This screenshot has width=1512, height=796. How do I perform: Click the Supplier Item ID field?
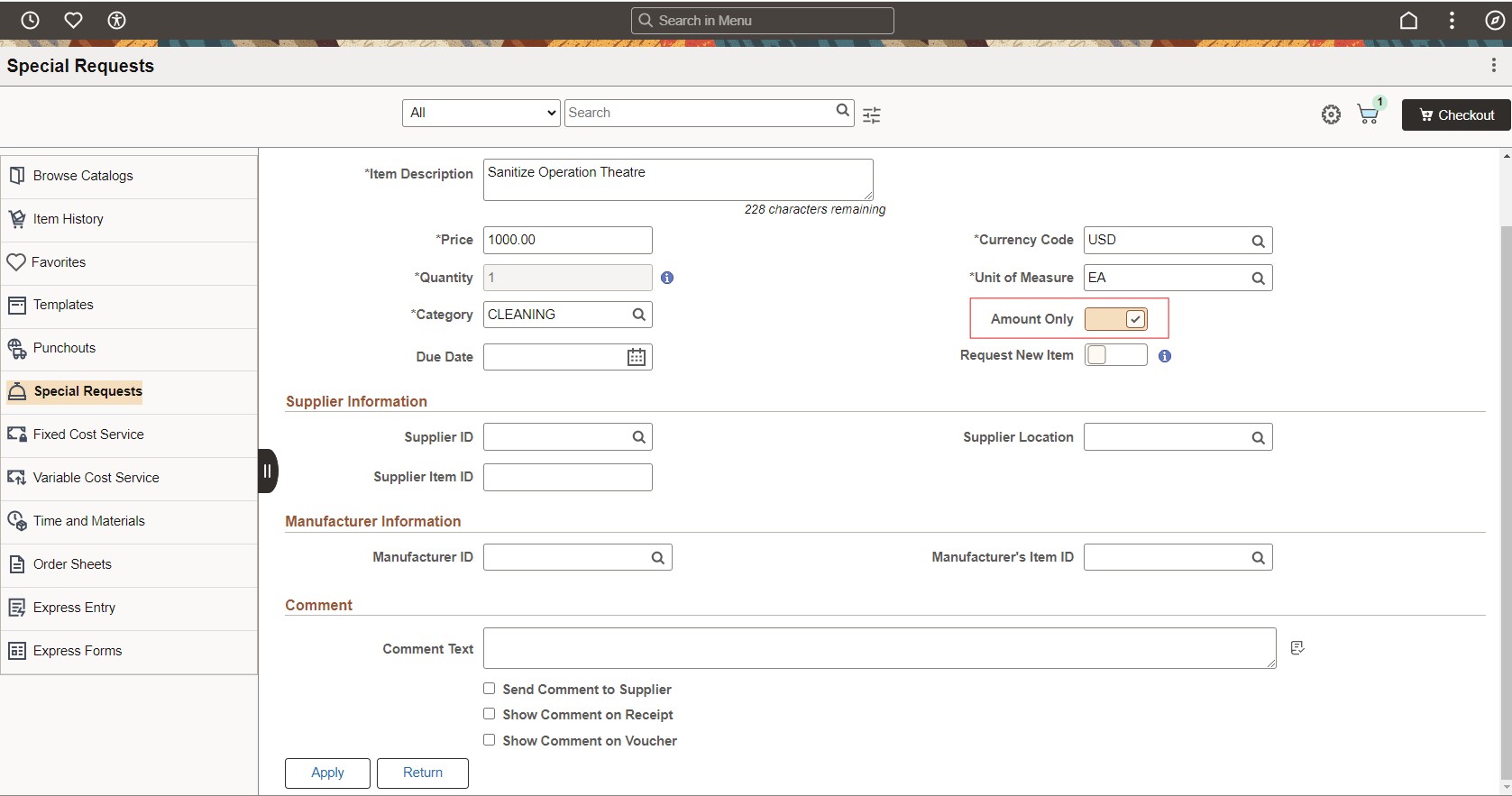pyautogui.click(x=567, y=477)
